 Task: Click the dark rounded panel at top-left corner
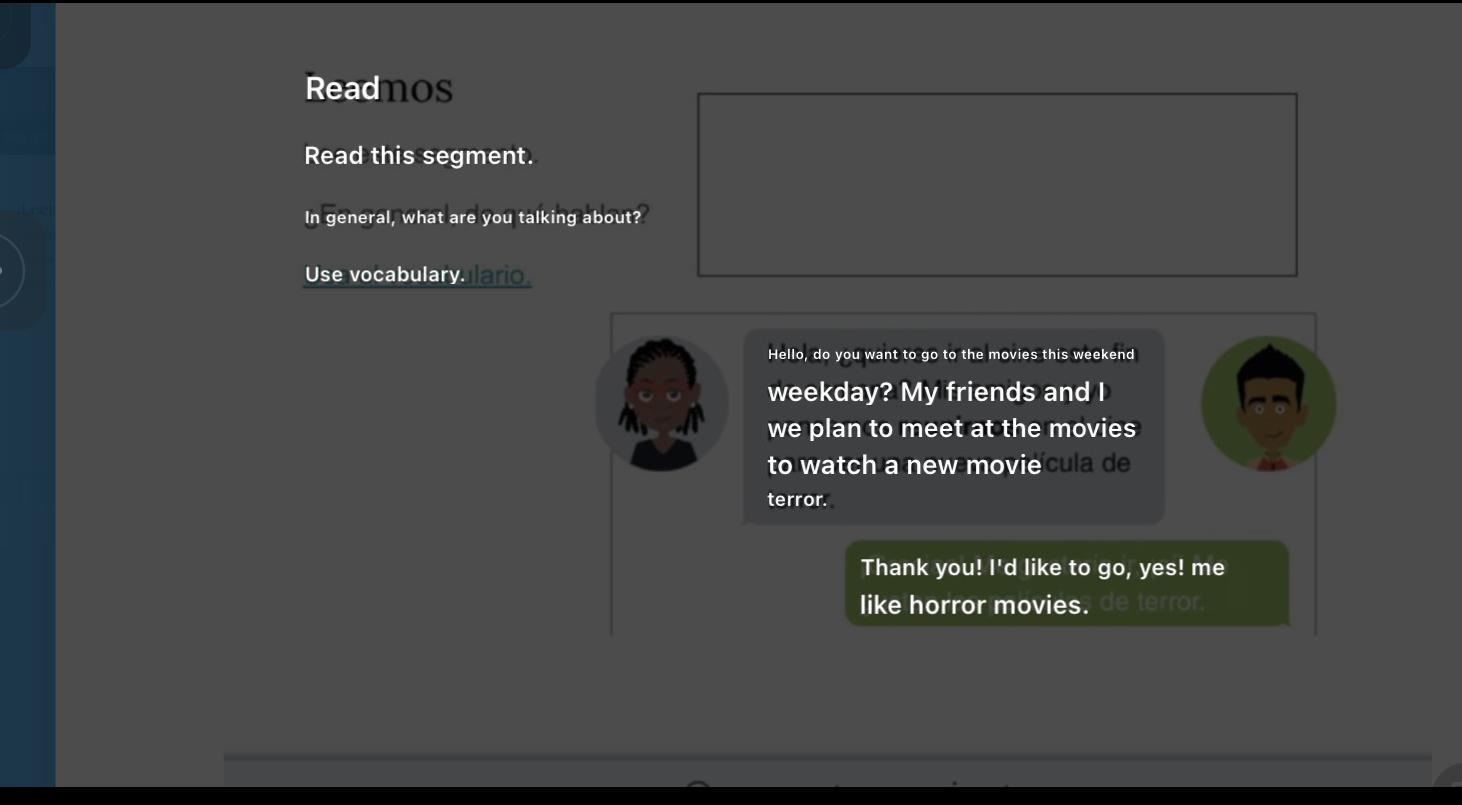pyautogui.click(x=15, y=34)
